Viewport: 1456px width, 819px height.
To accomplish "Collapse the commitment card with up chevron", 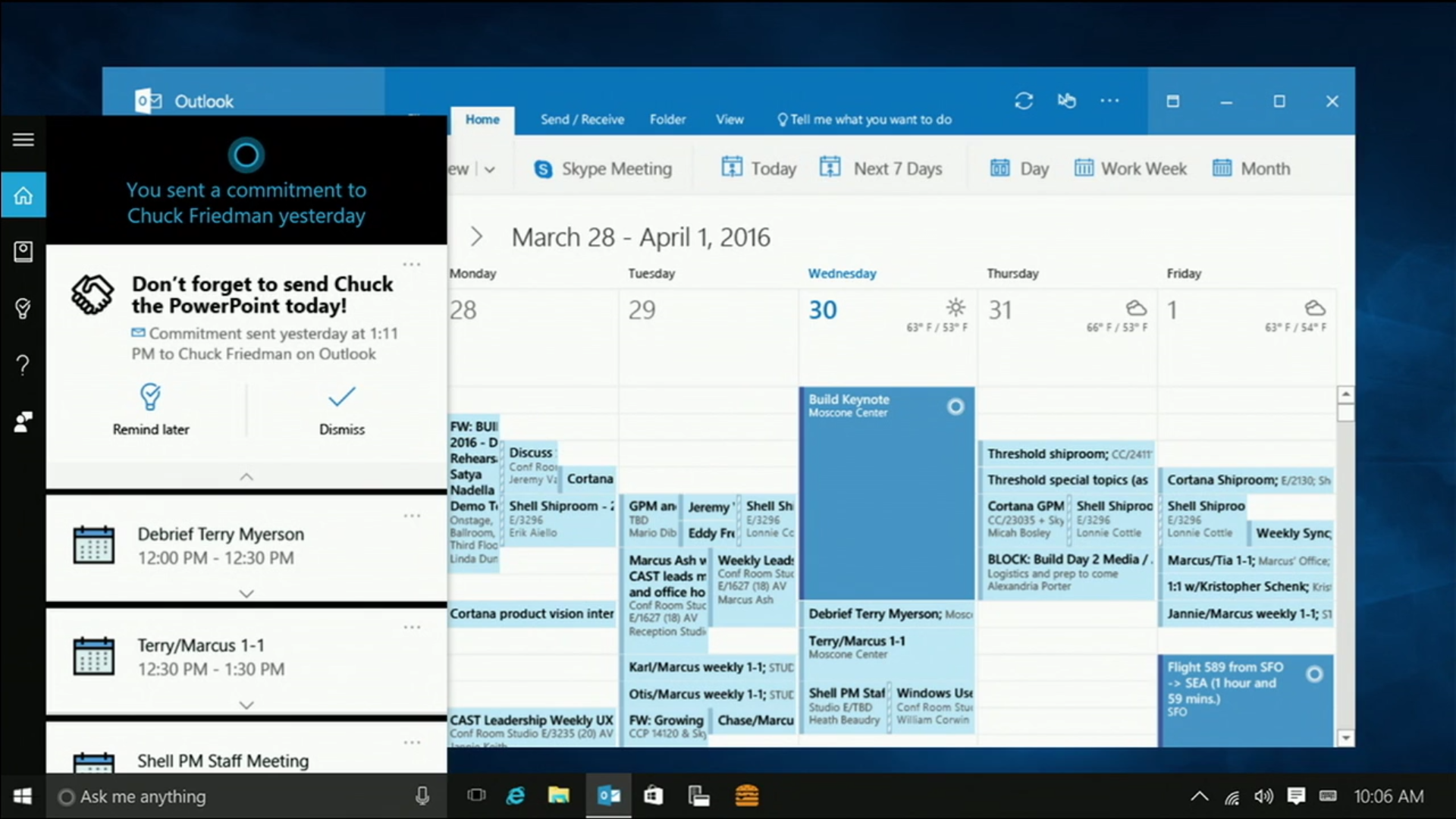I will point(246,477).
